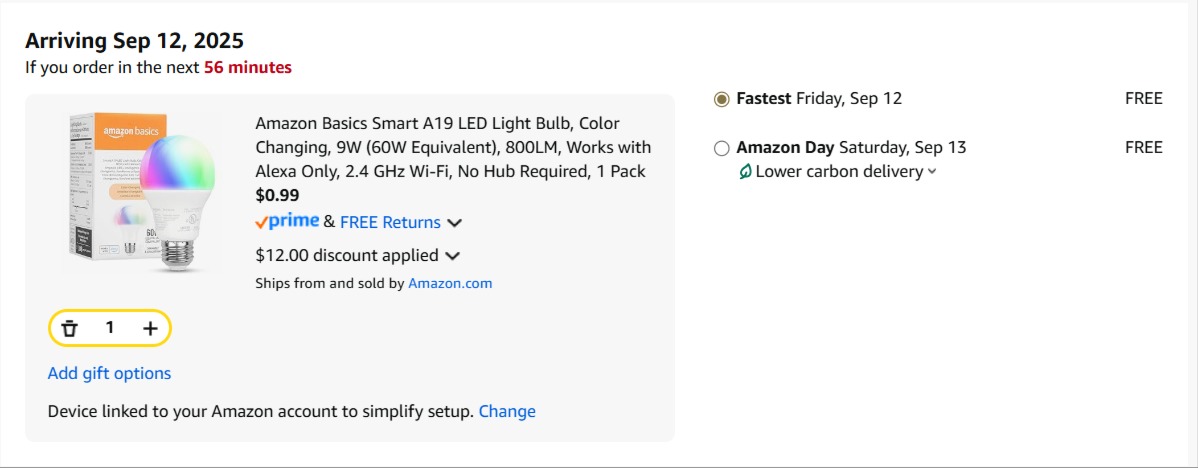Click the "Amazon Day Saturday, Sep 13" label
The width and height of the screenshot is (1198, 468).
click(x=851, y=147)
